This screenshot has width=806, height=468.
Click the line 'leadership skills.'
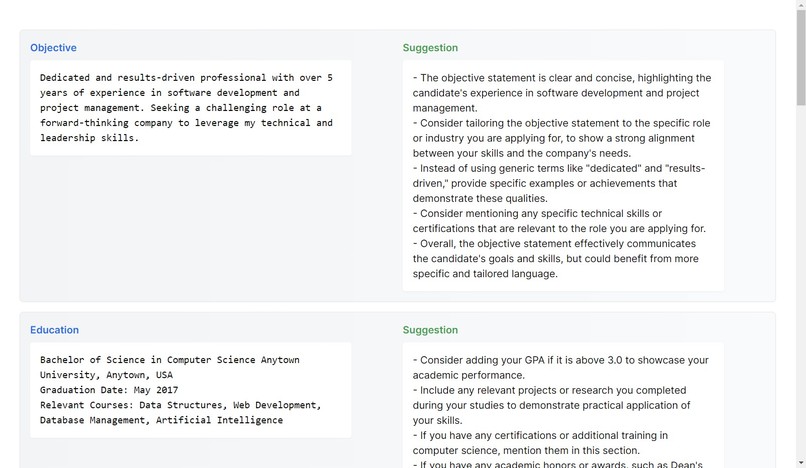(89, 138)
